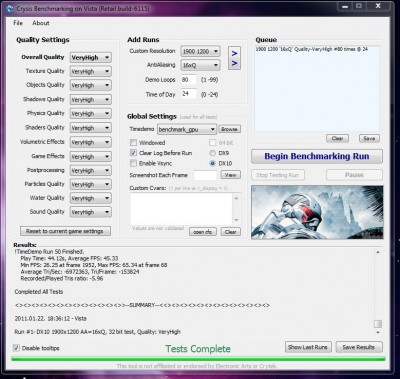Click View button for screenshots
Screen dimensions: 400x379
coord(230,175)
